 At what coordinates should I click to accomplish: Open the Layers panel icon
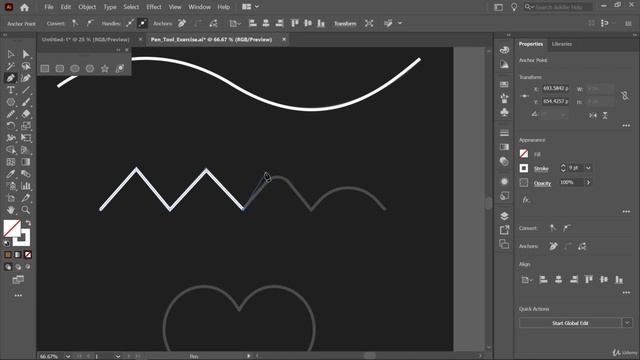[504, 216]
